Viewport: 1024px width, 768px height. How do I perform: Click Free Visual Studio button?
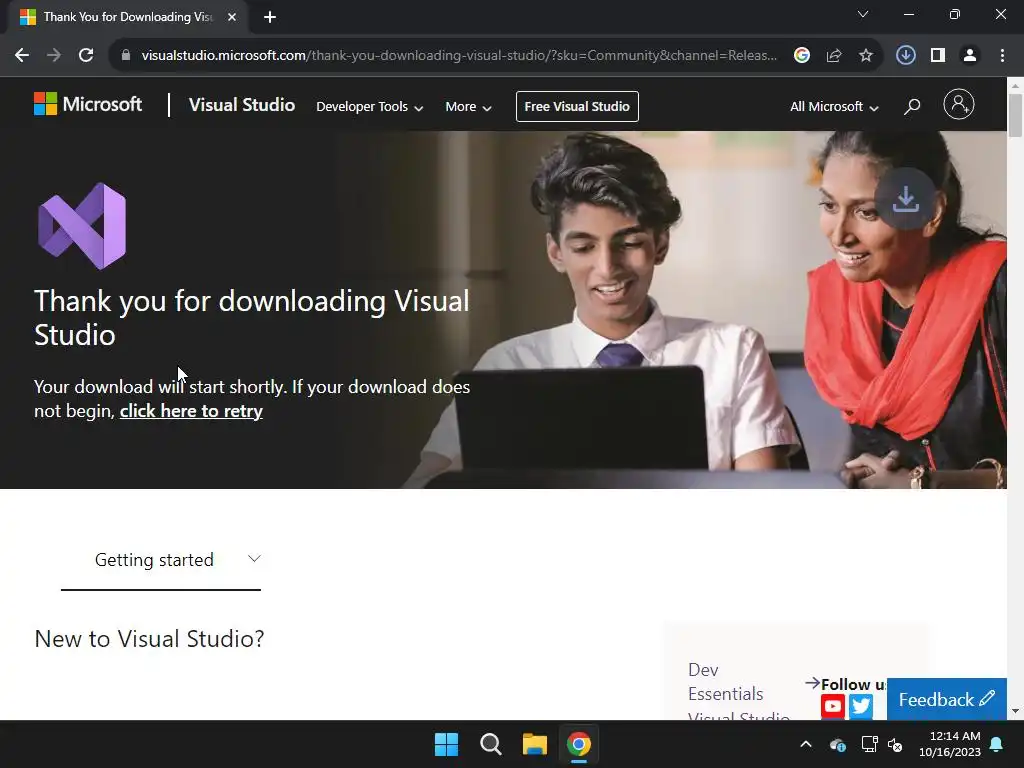click(x=577, y=106)
